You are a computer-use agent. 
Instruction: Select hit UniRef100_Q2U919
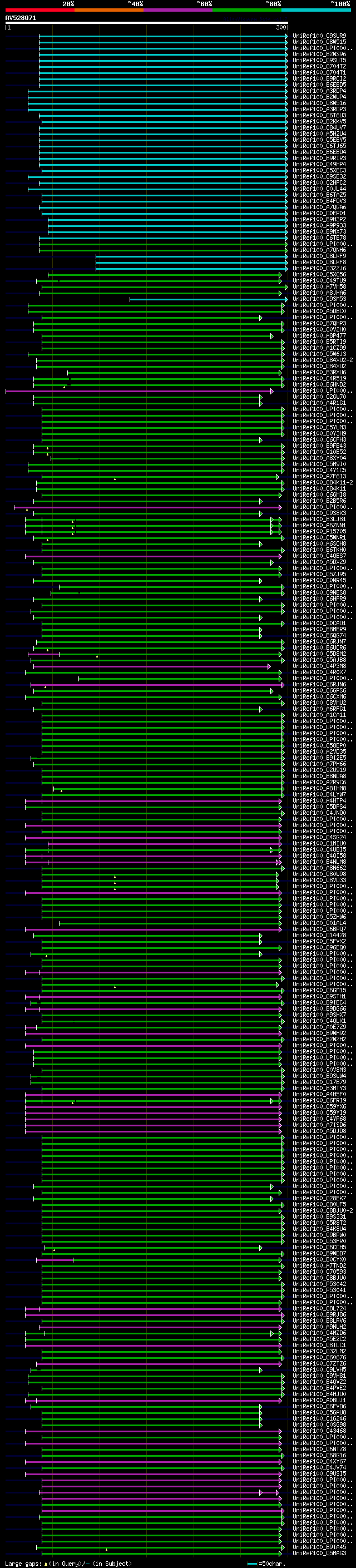point(319,770)
